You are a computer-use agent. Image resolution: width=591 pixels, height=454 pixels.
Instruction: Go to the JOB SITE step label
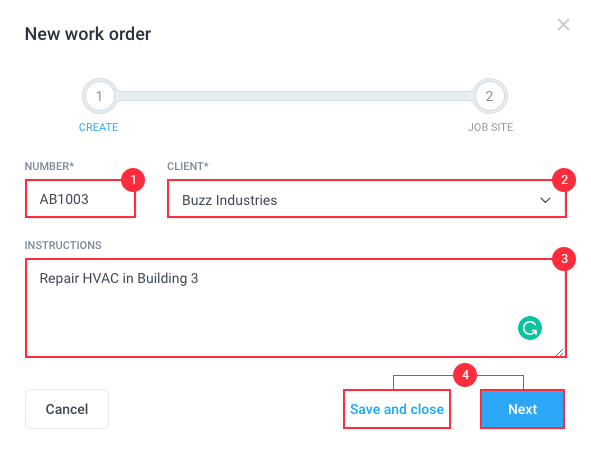tap(490, 127)
